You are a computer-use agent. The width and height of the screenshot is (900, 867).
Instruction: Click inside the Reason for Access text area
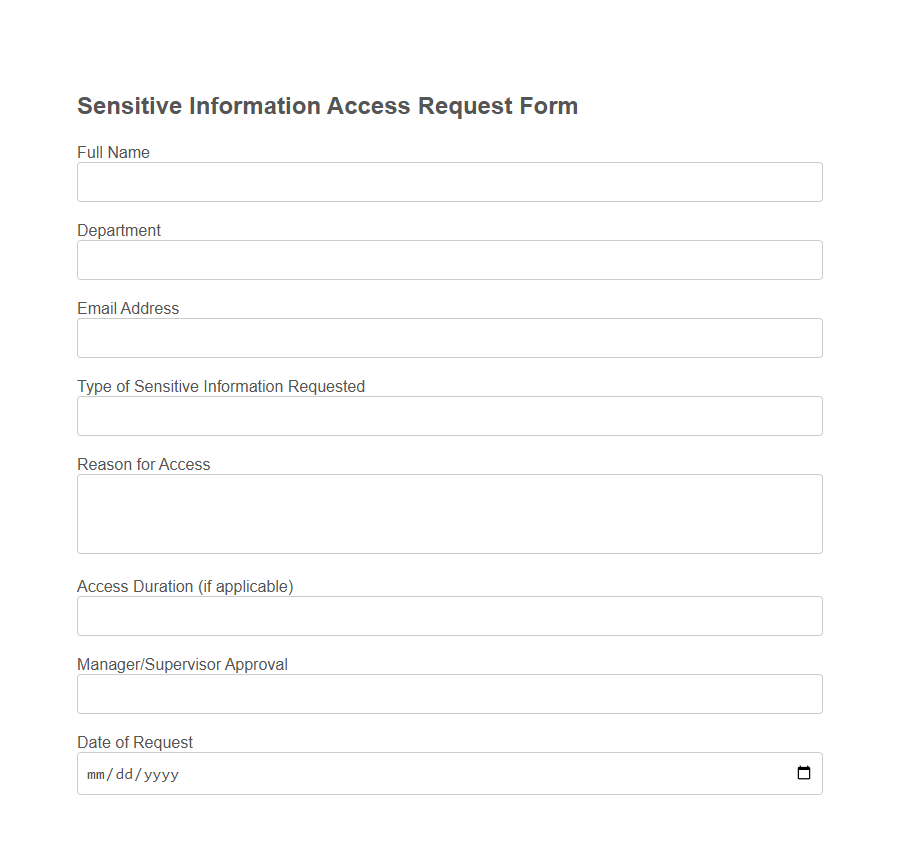449,513
